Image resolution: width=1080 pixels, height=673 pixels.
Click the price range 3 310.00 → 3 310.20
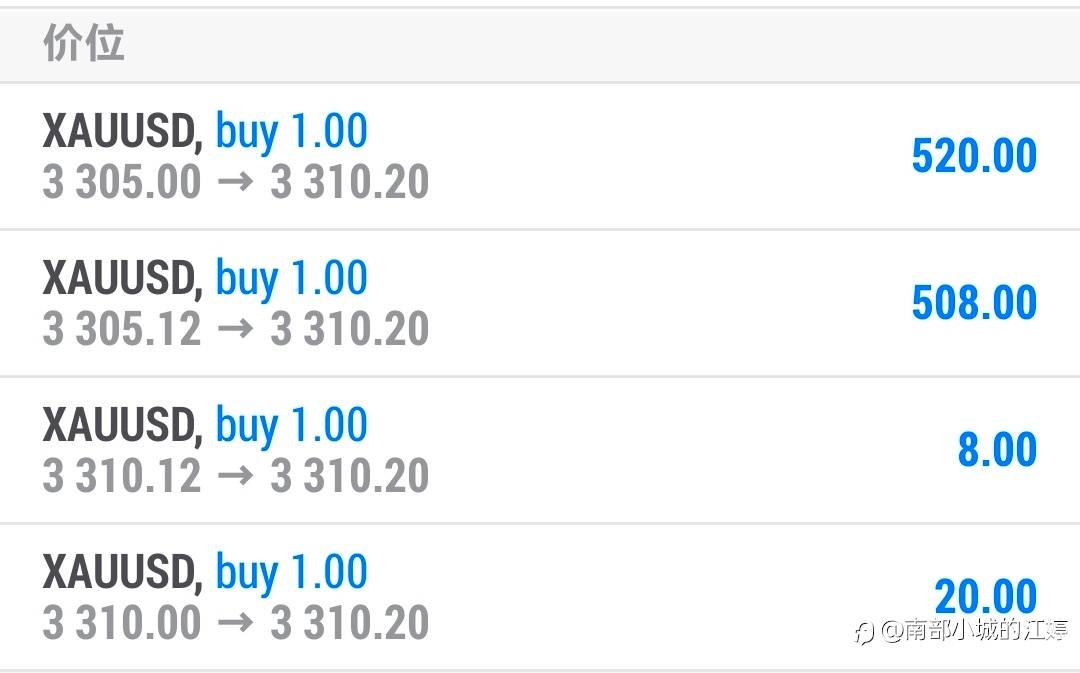click(x=235, y=623)
